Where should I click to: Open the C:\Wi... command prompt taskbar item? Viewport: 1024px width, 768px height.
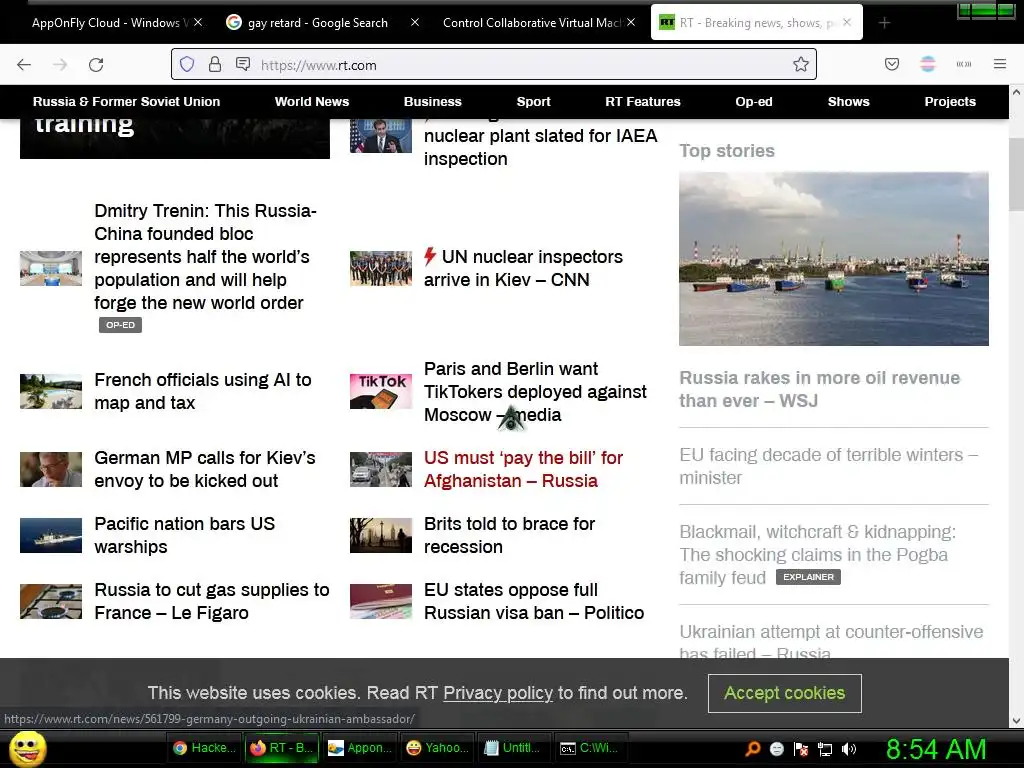click(x=592, y=748)
